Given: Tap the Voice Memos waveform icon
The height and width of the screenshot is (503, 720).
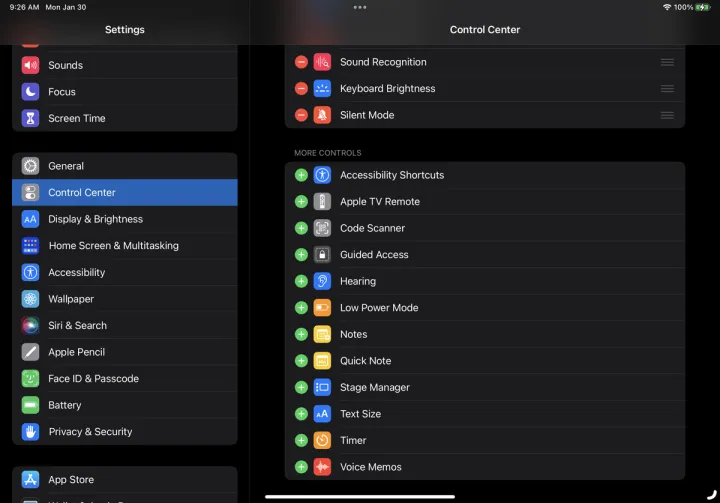Looking at the screenshot, I should (322, 467).
